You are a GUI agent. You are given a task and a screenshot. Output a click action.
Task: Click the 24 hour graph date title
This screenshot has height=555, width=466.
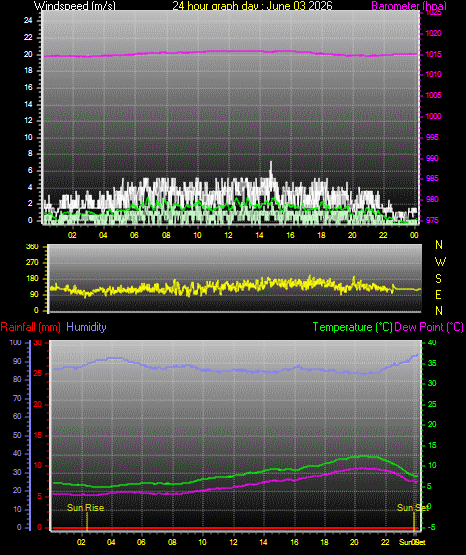[x=252, y=5]
